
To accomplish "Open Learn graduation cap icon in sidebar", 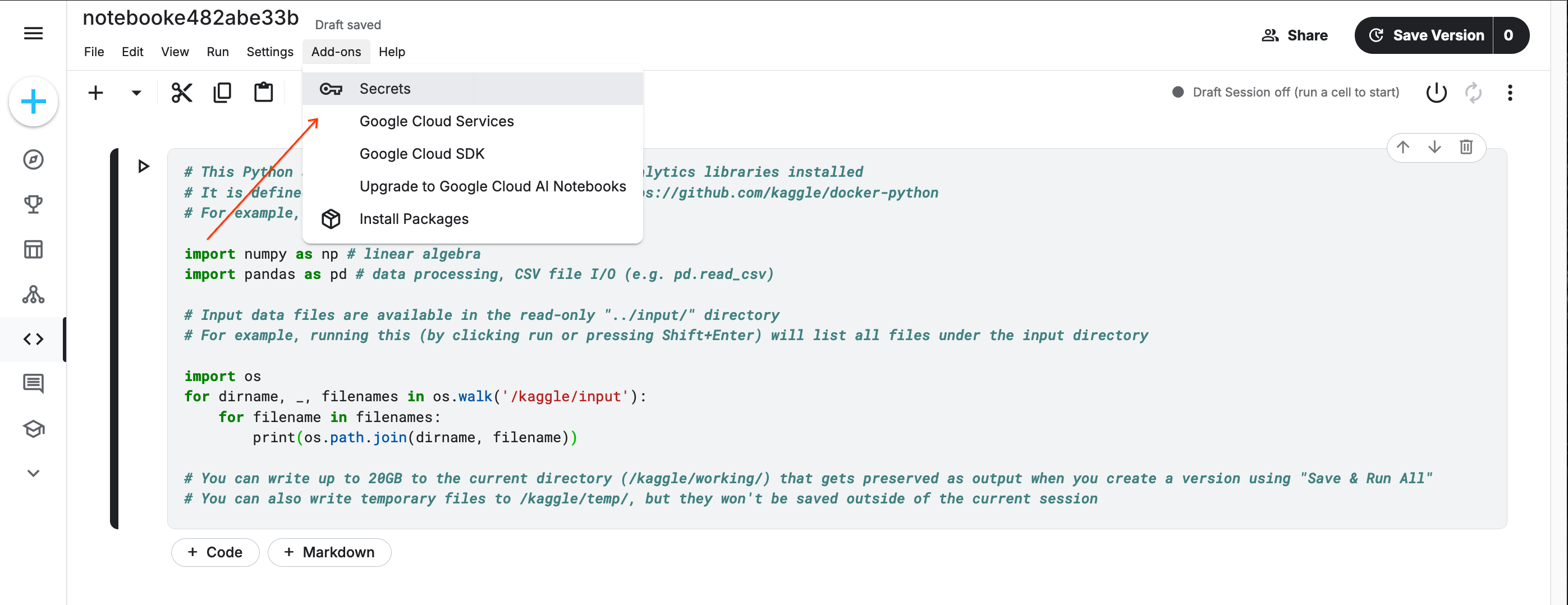I will 33,429.
